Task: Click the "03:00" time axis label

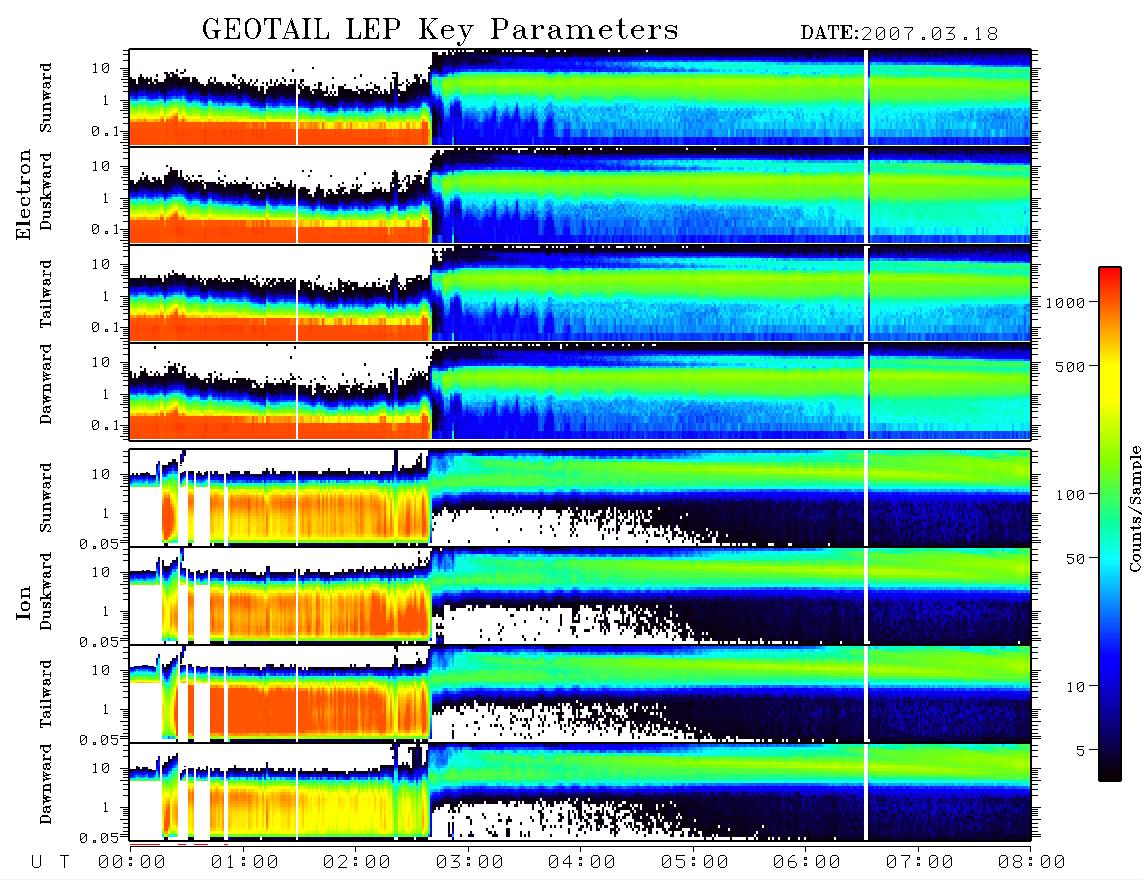Action: pyautogui.click(x=470, y=863)
